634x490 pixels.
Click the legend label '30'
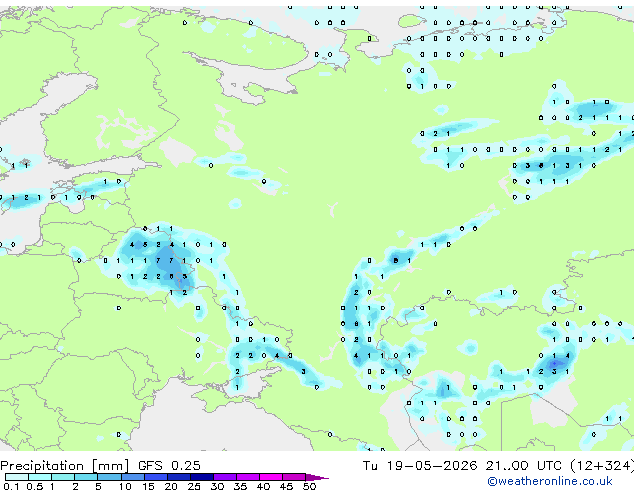pyautogui.click(x=218, y=486)
